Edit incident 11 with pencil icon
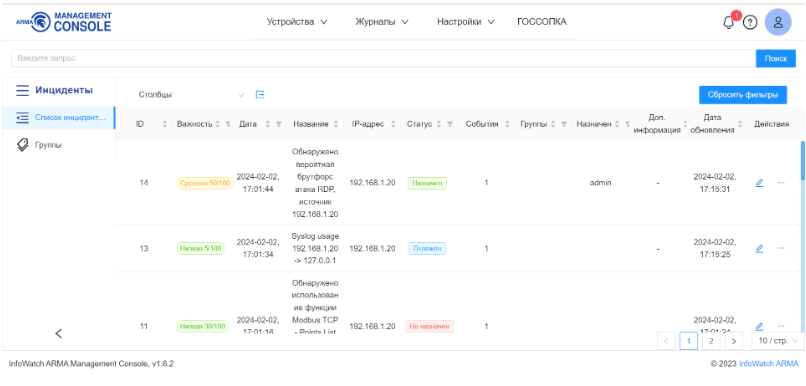 759,326
